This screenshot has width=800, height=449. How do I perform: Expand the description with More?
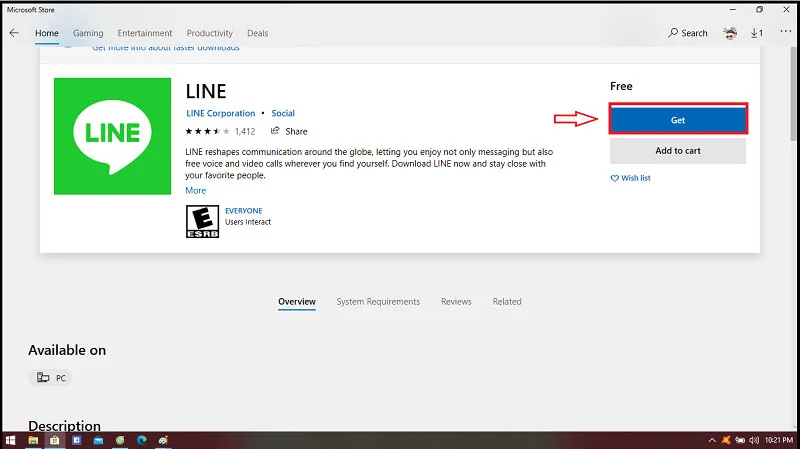[196, 190]
